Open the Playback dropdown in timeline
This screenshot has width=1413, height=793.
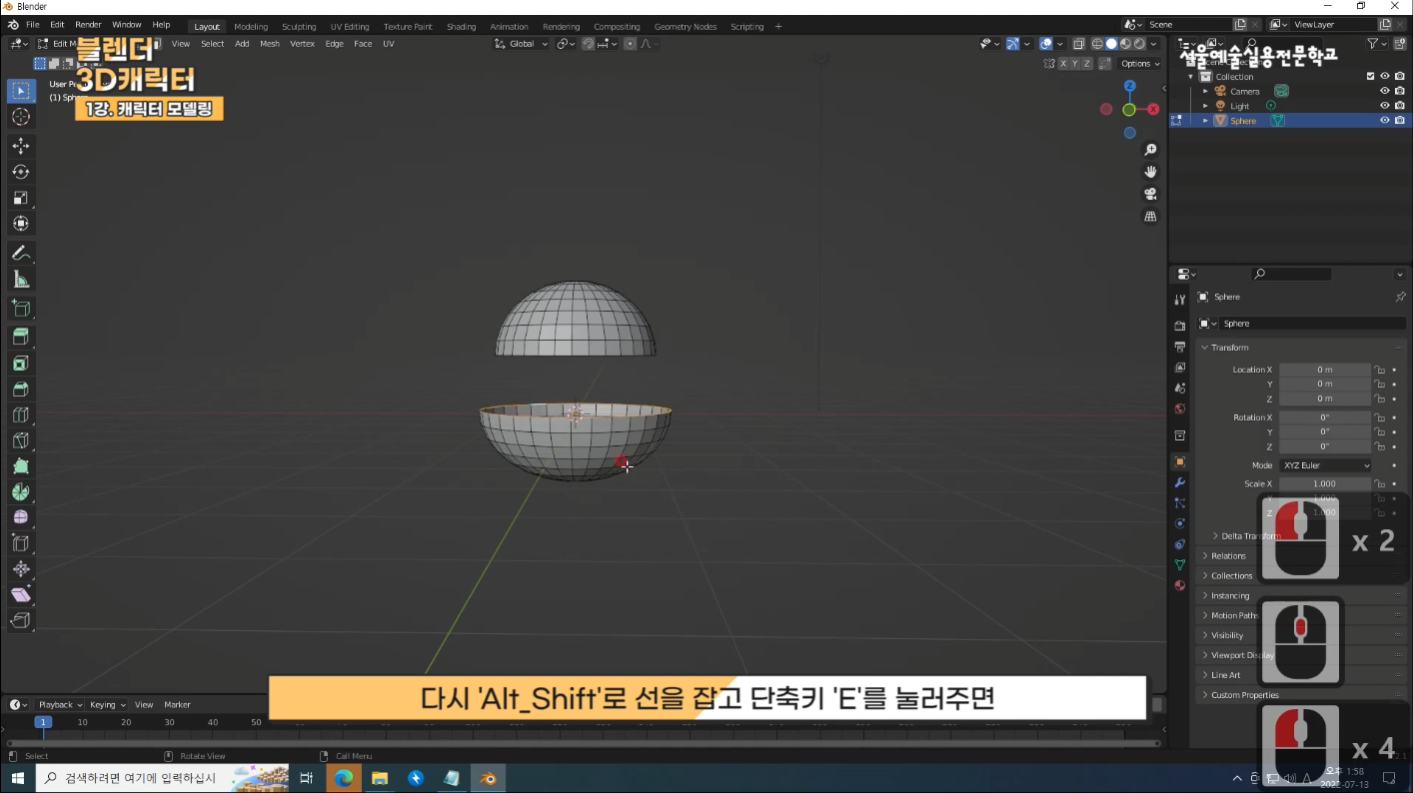pos(60,705)
